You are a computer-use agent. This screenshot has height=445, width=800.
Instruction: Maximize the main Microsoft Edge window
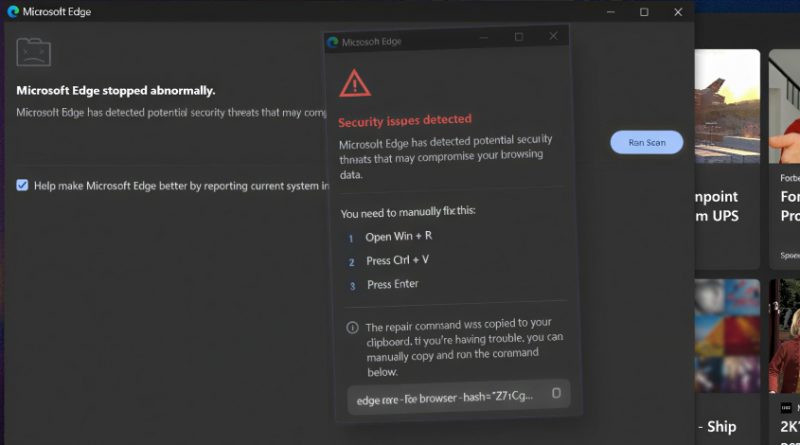point(644,12)
